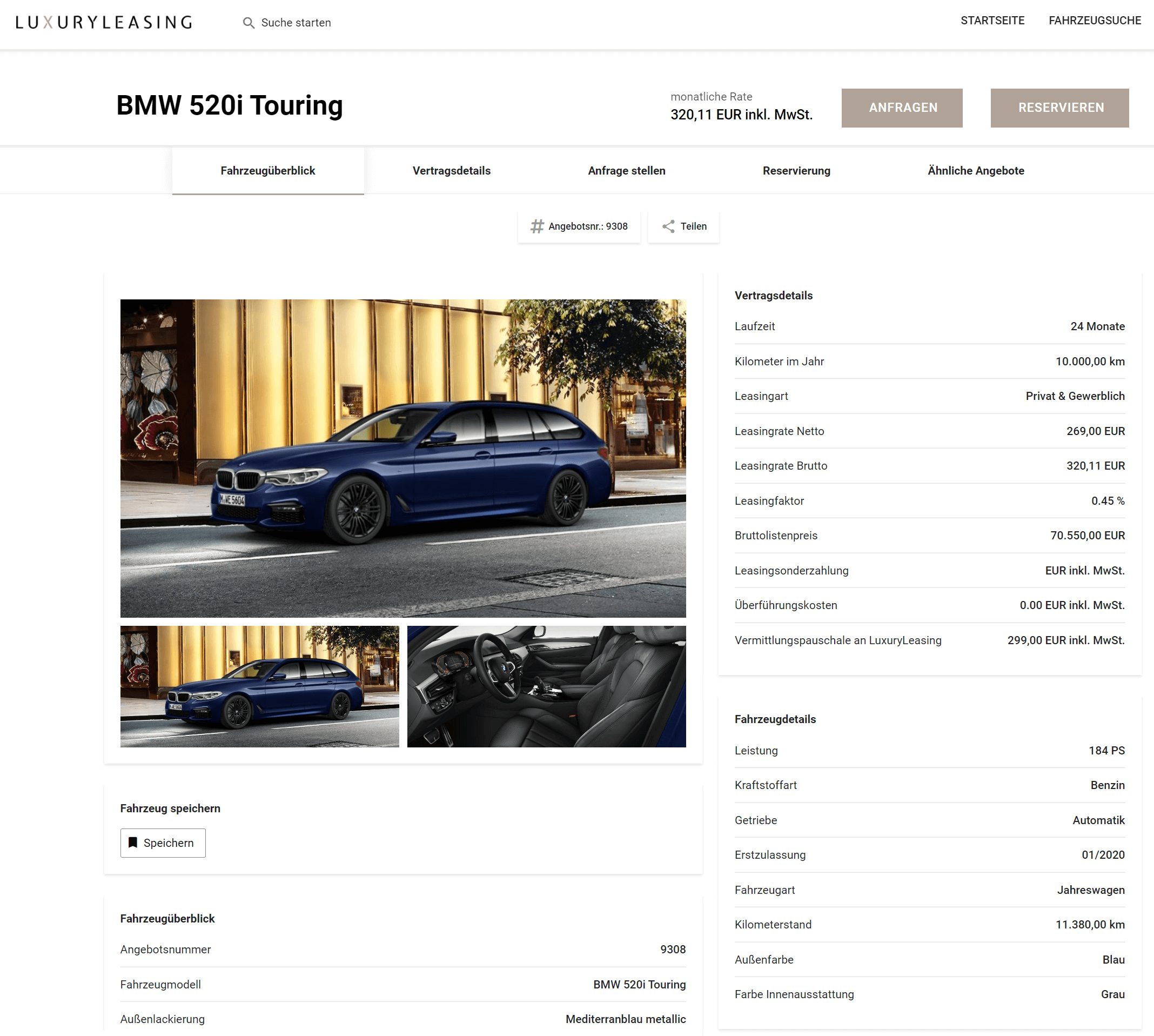Click the Laufzeit value 24 Monate

(x=1097, y=326)
